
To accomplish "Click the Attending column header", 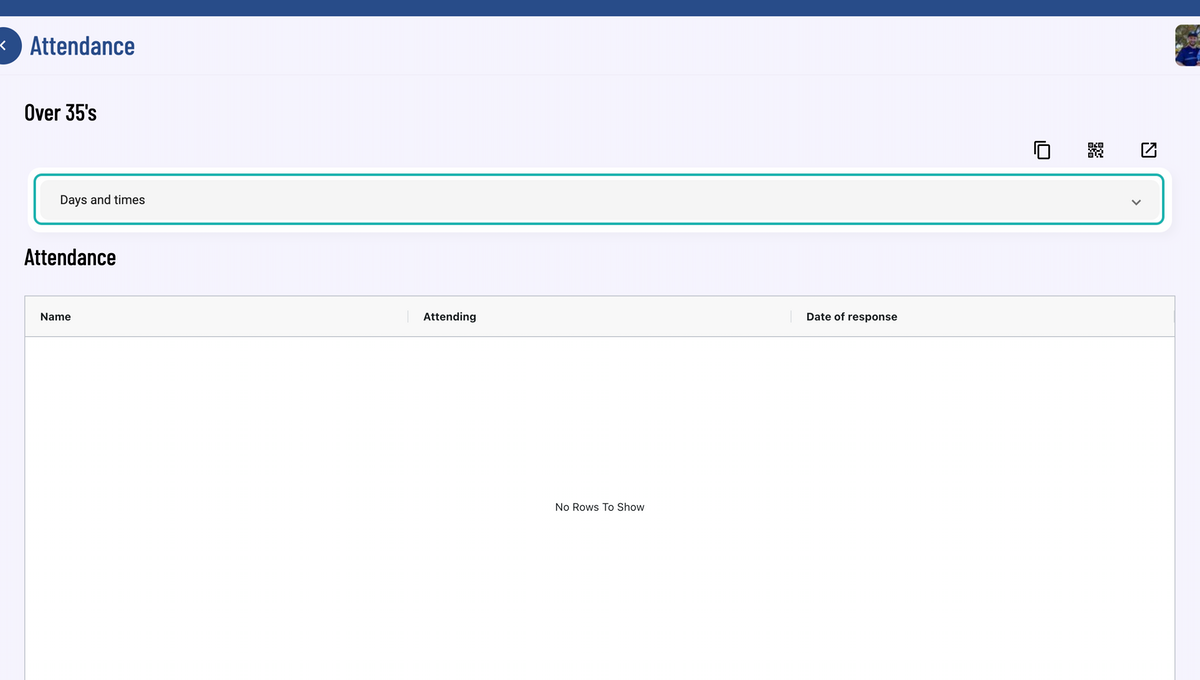I will coord(449,316).
